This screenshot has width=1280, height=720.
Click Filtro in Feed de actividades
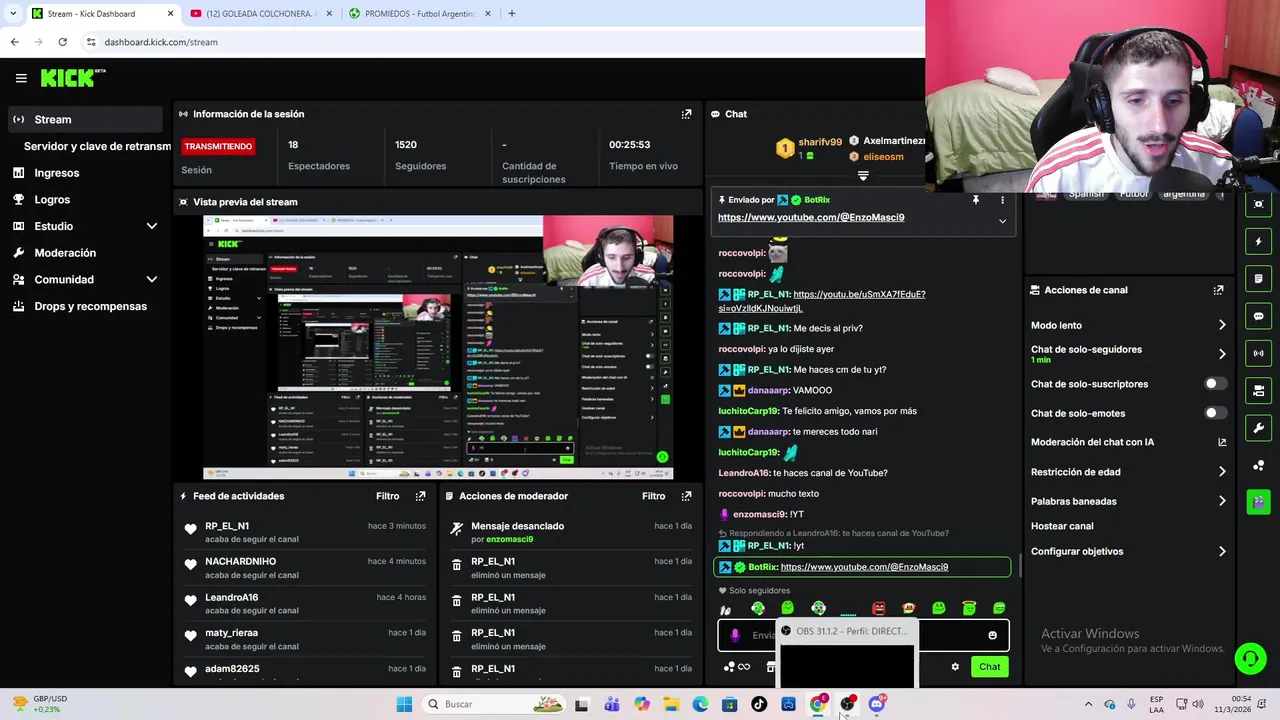[387, 496]
